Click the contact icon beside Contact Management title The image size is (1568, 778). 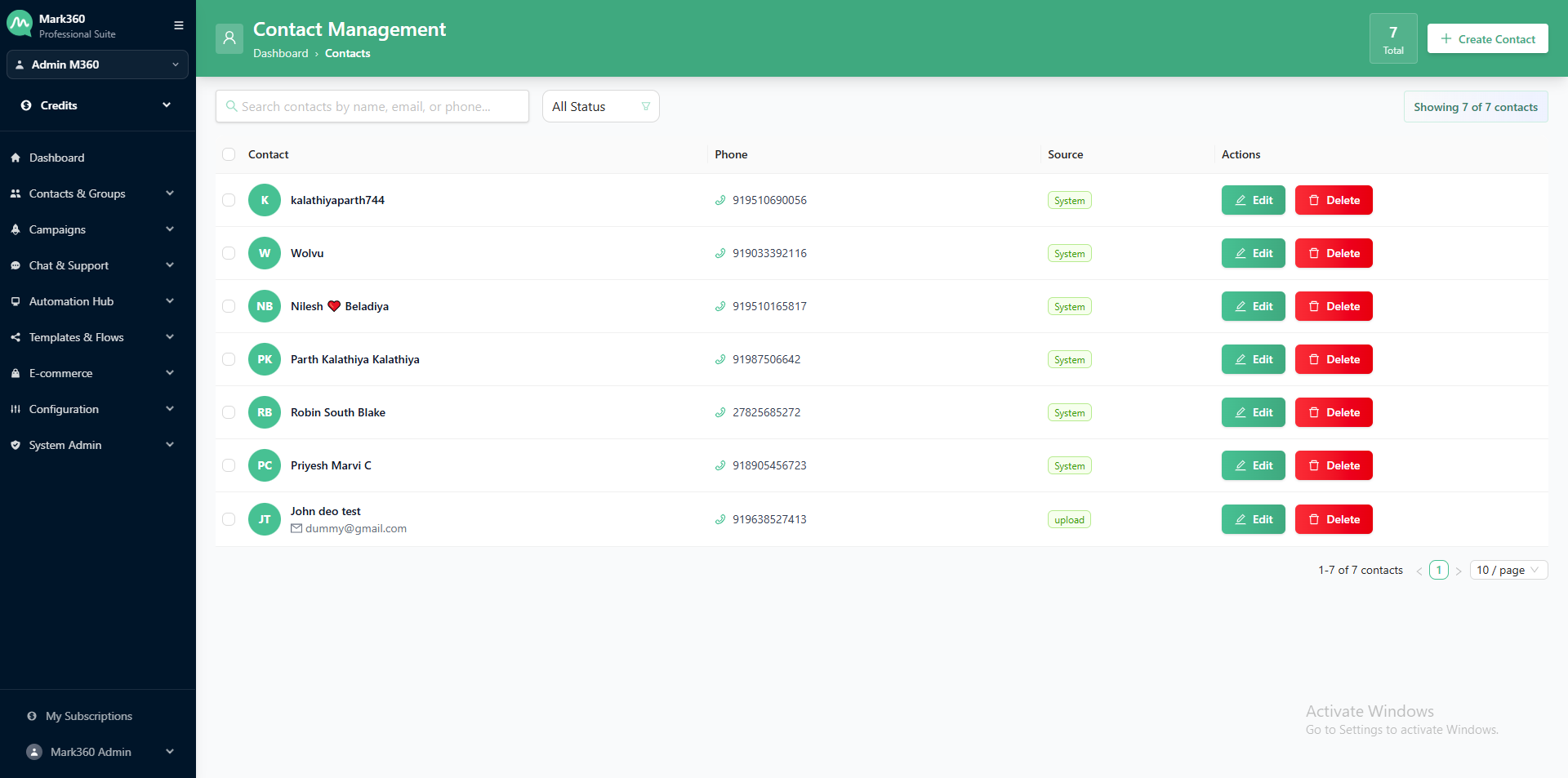[x=229, y=38]
